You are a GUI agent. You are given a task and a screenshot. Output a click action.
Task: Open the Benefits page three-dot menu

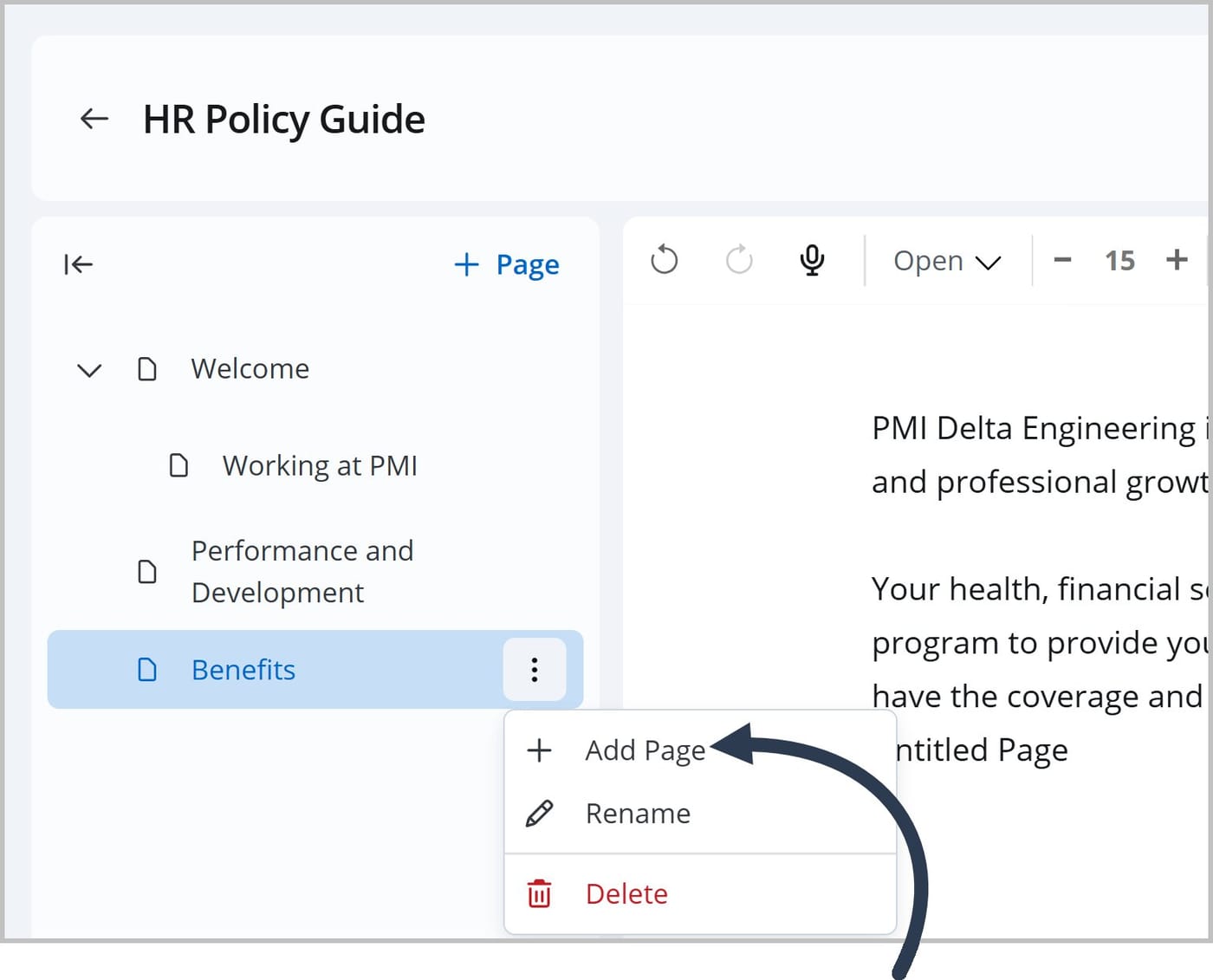click(535, 670)
